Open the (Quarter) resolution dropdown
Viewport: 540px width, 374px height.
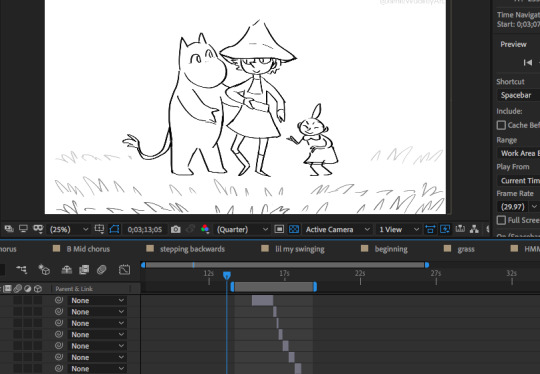click(x=242, y=229)
